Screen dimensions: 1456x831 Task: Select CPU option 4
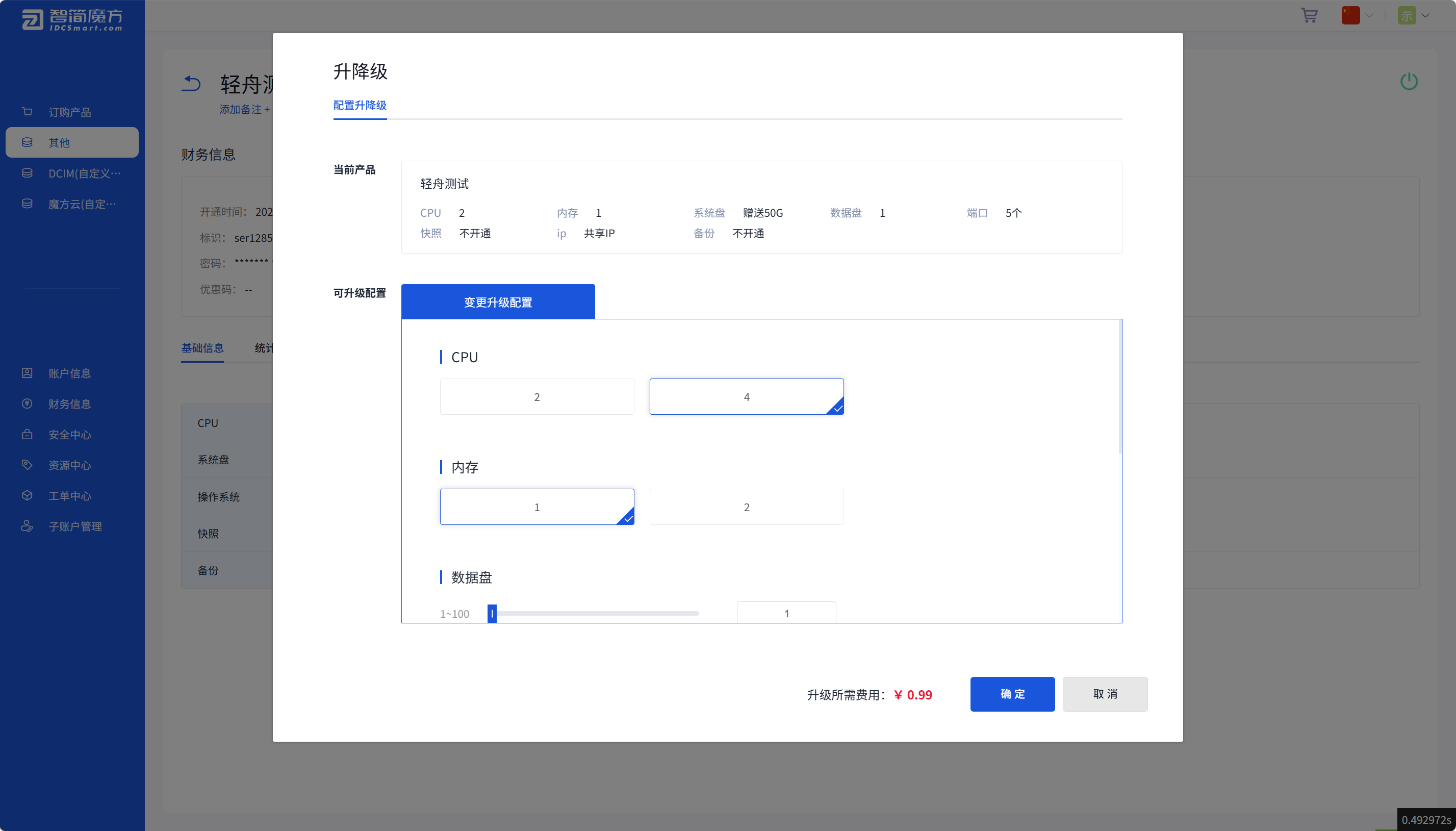(746, 397)
